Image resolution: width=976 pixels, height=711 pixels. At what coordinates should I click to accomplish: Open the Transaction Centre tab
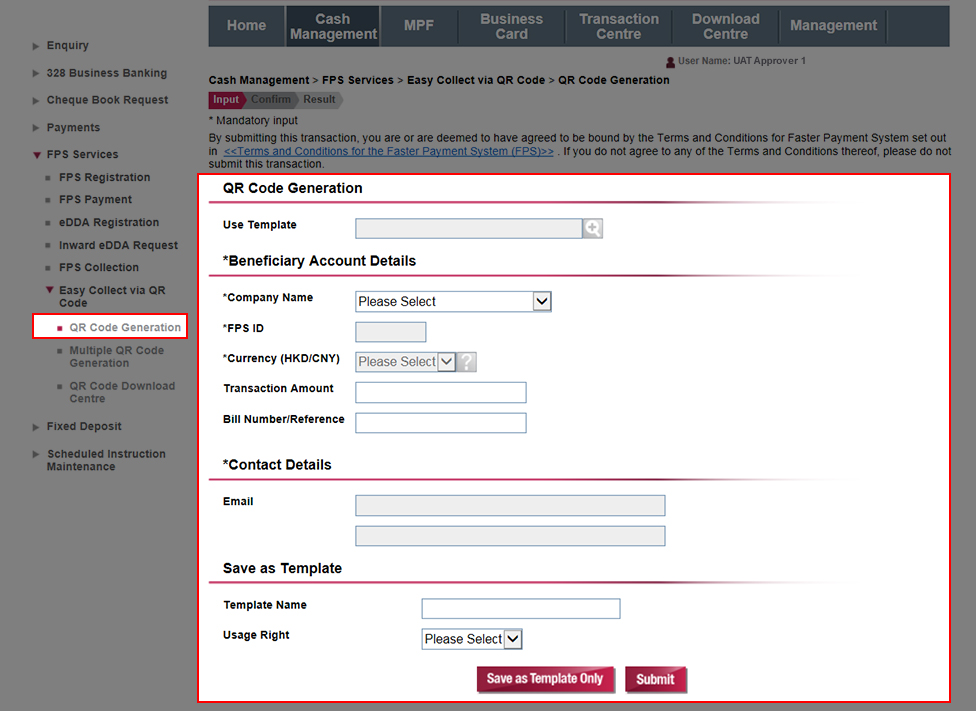point(619,26)
